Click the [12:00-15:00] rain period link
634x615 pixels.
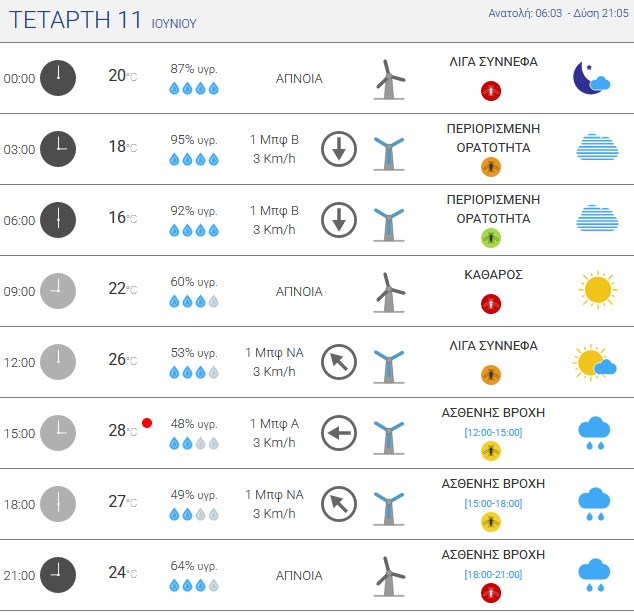[x=493, y=433]
